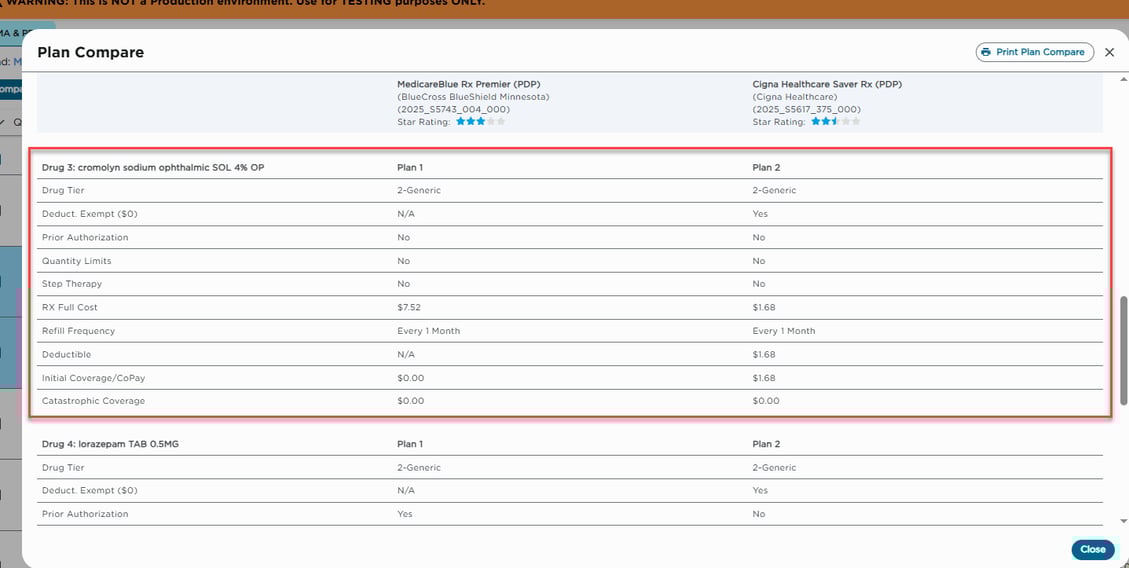
Task: Click MedicareBlue Rx Premier star rating
Action: click(480, 122)
